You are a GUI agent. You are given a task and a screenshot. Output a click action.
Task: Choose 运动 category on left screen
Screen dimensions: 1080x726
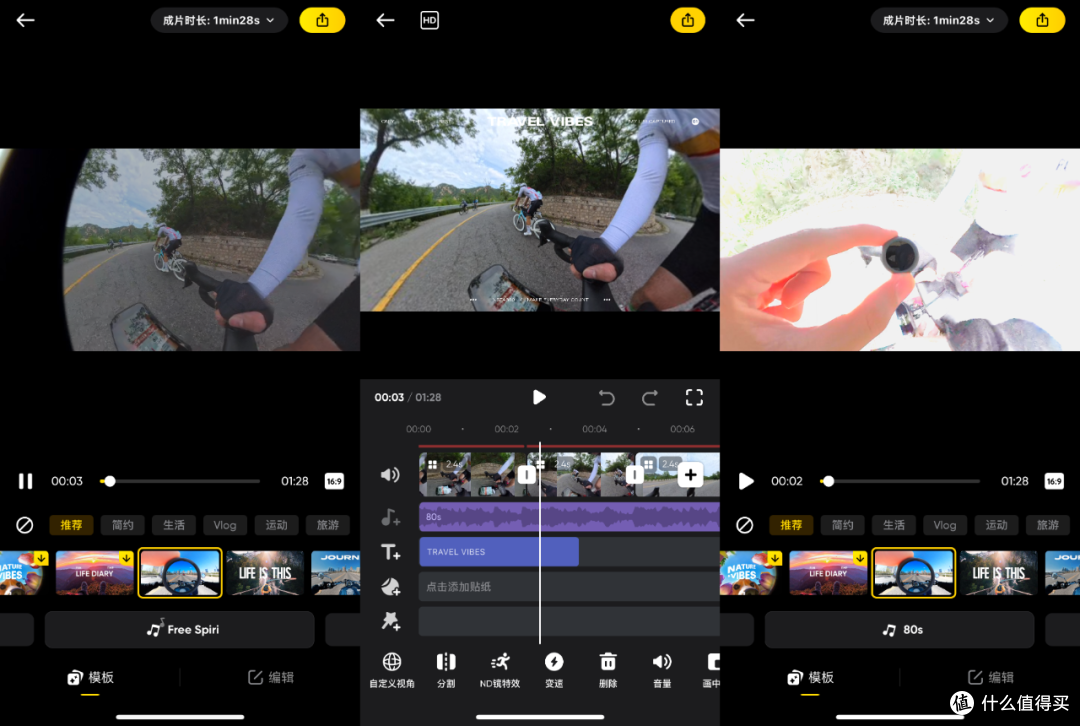click(x=276, y=525)
